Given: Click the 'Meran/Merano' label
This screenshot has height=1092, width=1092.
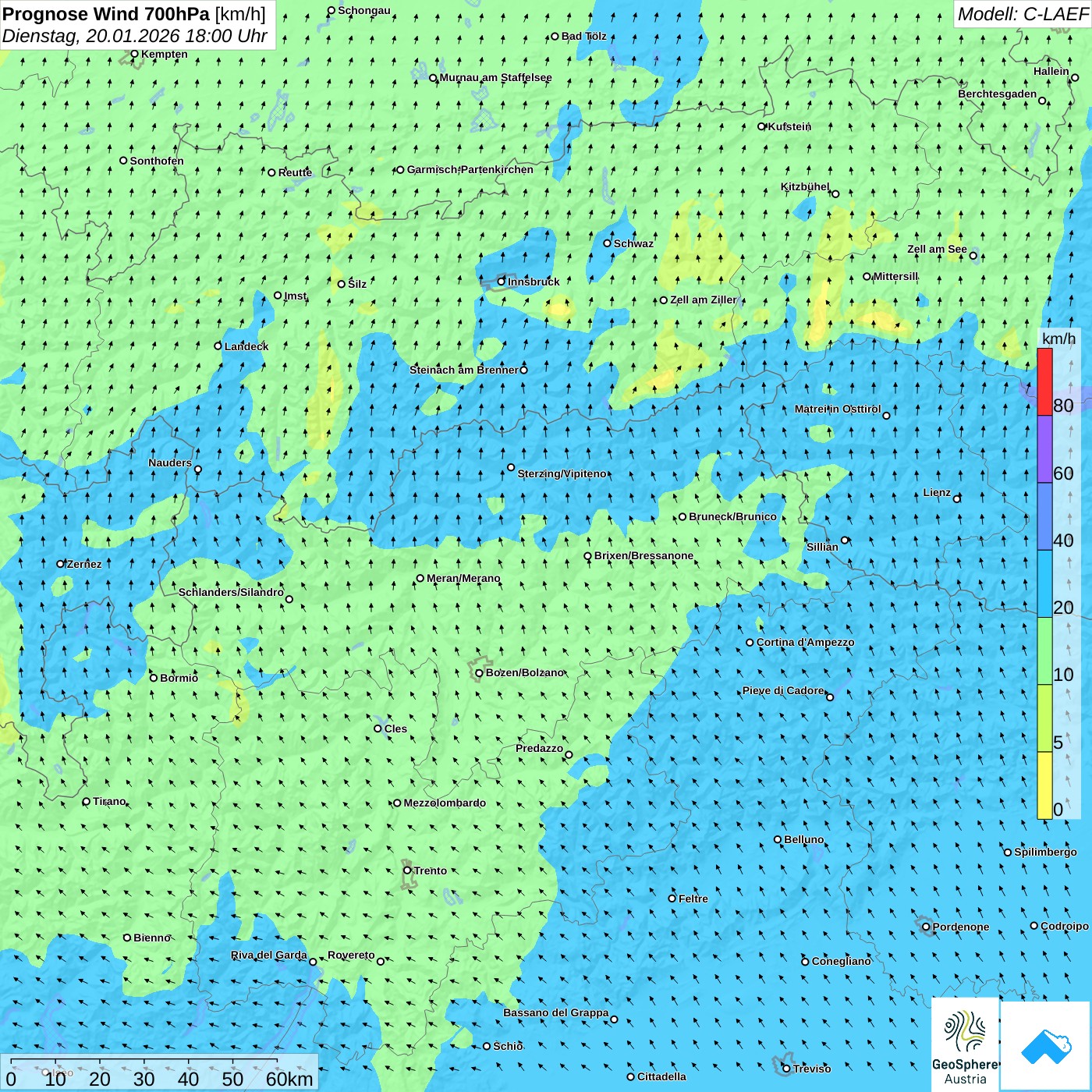Looking at the screenshot, I should [463, 578].
